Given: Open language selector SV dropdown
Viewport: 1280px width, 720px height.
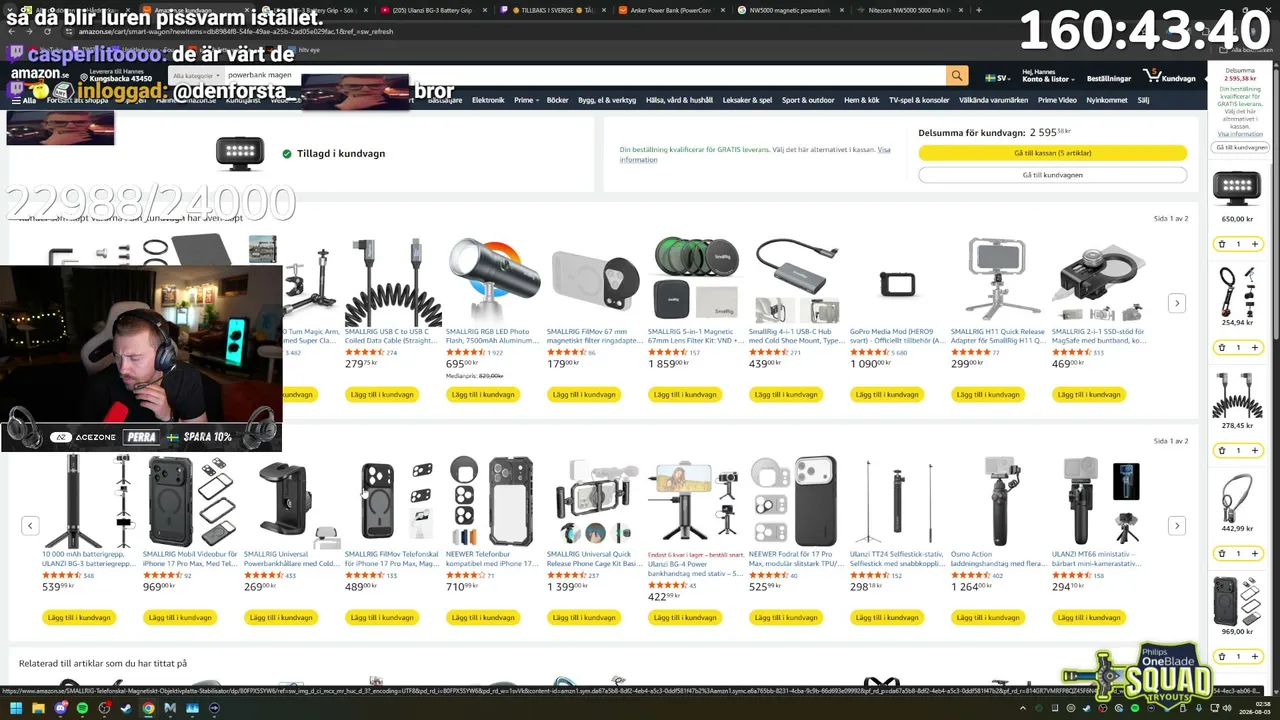Looking at the screenshot, I should pos(997,77).
